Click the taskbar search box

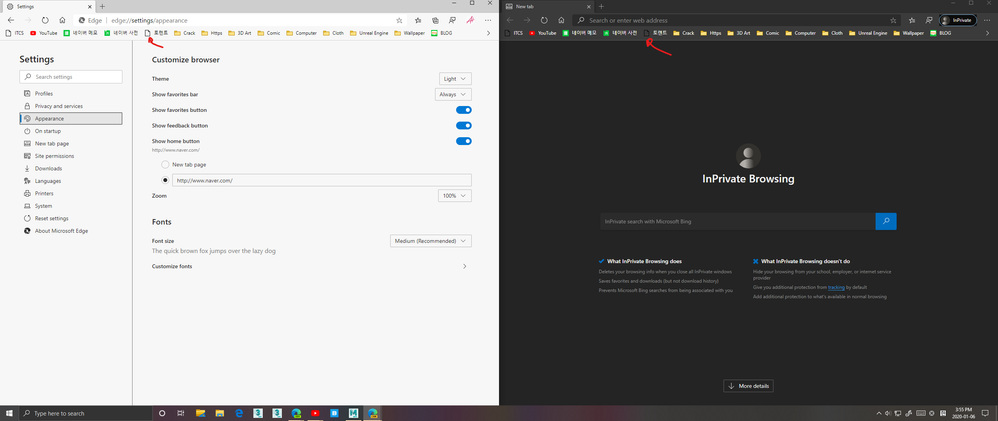click(85, 413)
